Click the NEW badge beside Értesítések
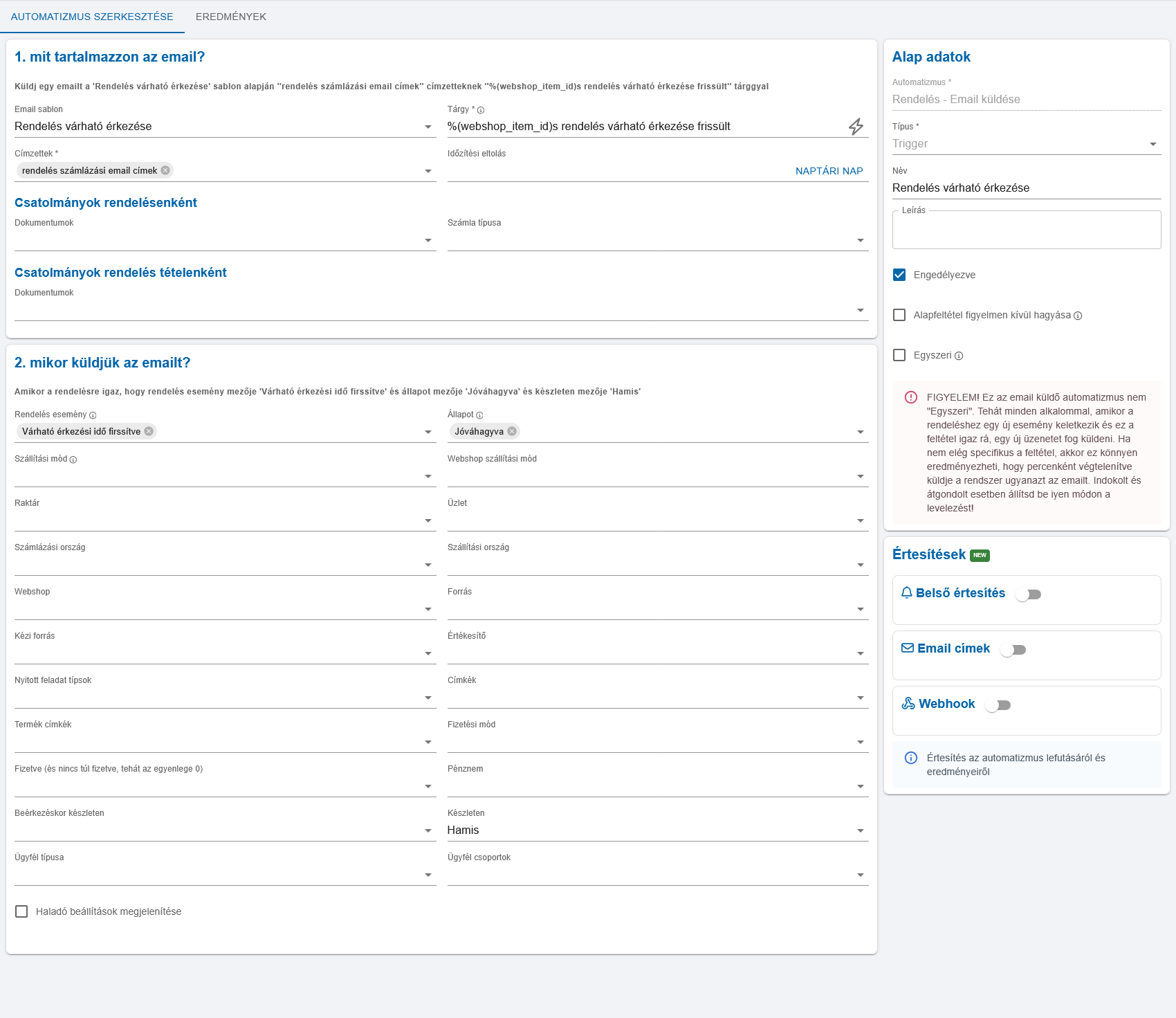This screenshot has width=1176, height=1018. pos(980,555)
